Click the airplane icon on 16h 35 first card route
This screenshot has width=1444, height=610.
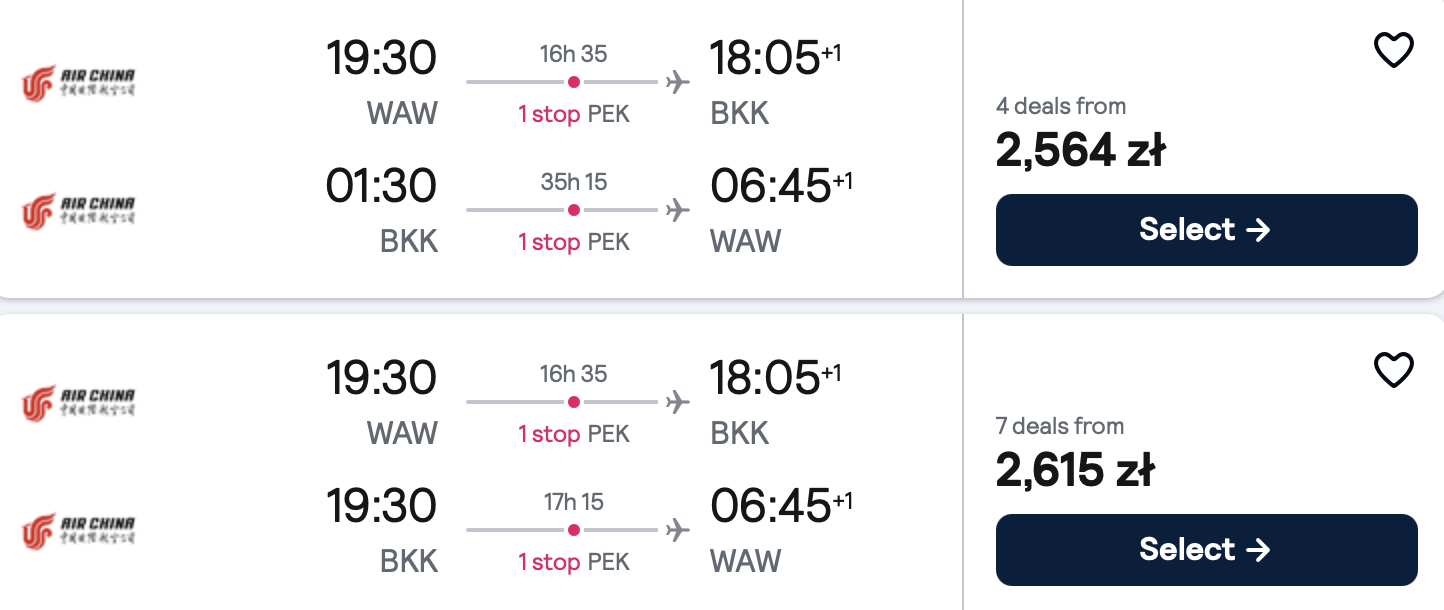[678, 82]
